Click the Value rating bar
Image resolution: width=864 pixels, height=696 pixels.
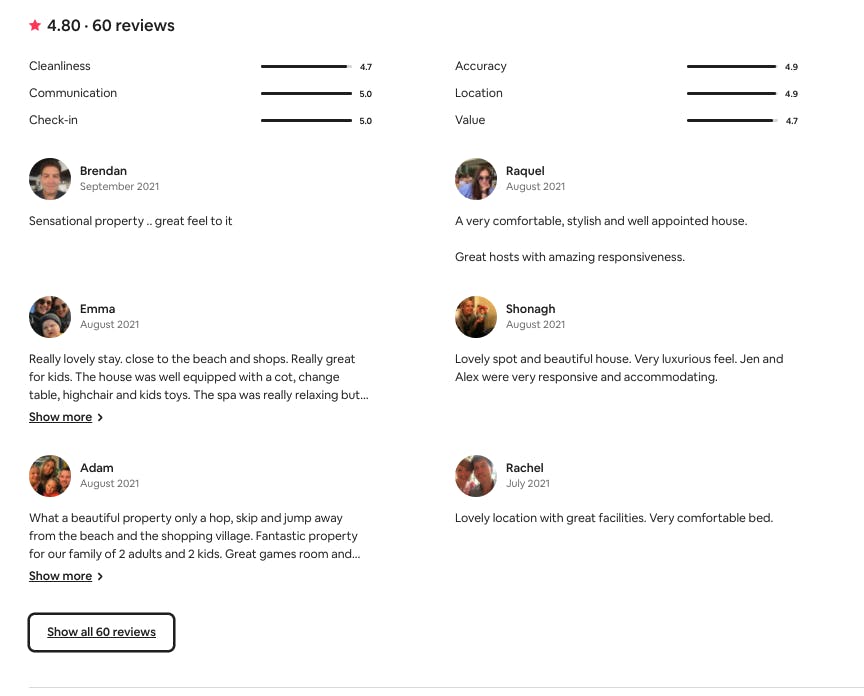732,121
